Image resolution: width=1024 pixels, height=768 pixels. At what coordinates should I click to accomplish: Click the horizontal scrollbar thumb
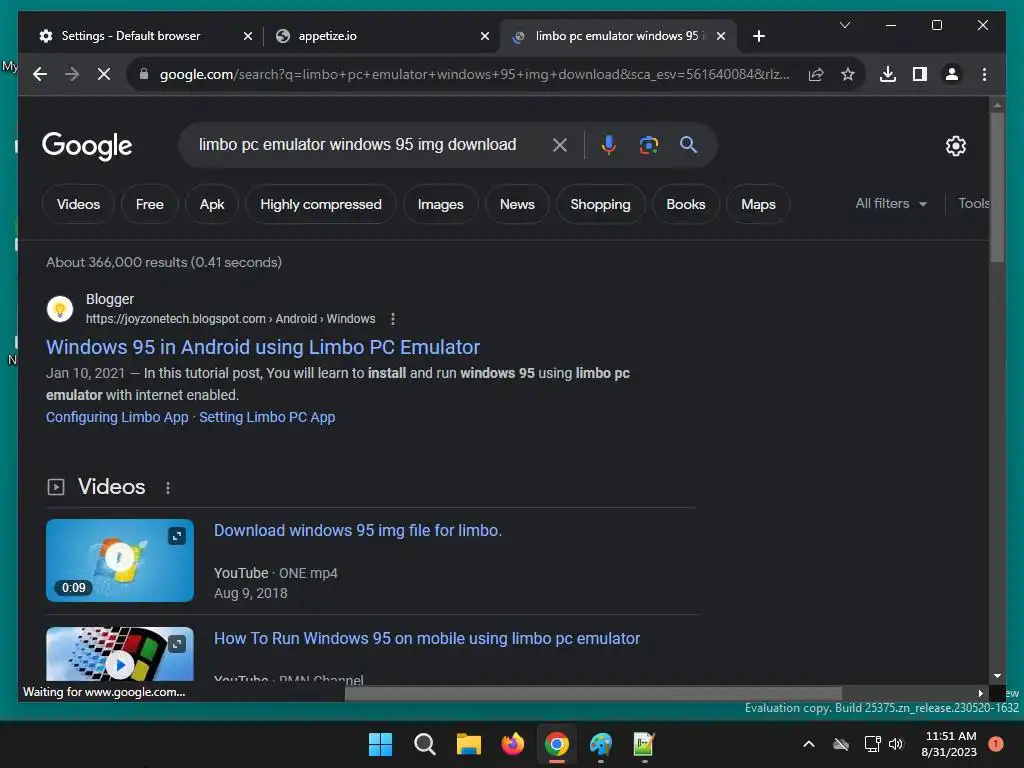(x=593, y=693)
